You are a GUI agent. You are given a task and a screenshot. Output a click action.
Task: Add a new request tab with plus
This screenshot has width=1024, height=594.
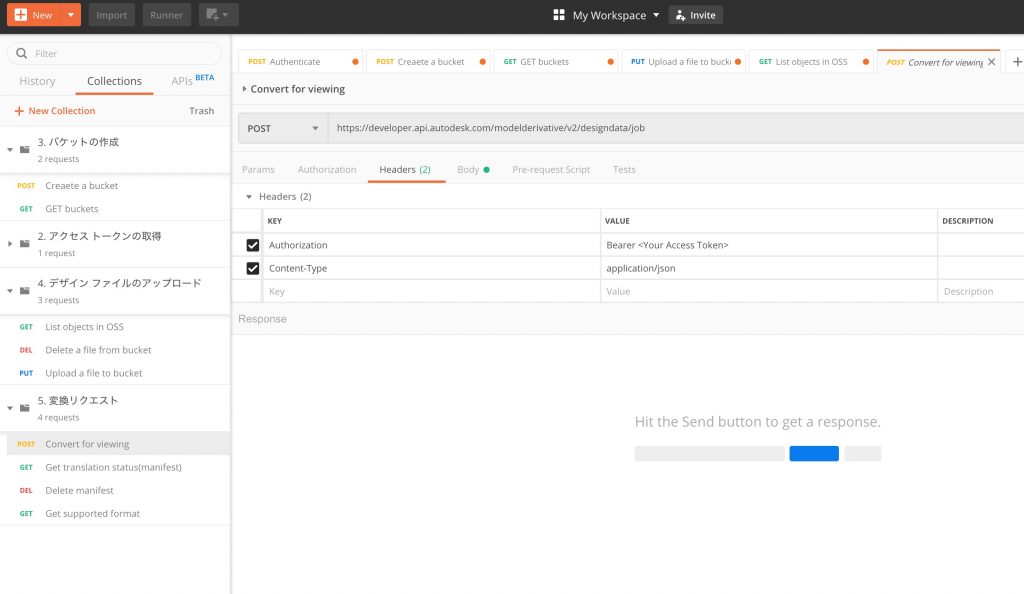point(1017,62)
